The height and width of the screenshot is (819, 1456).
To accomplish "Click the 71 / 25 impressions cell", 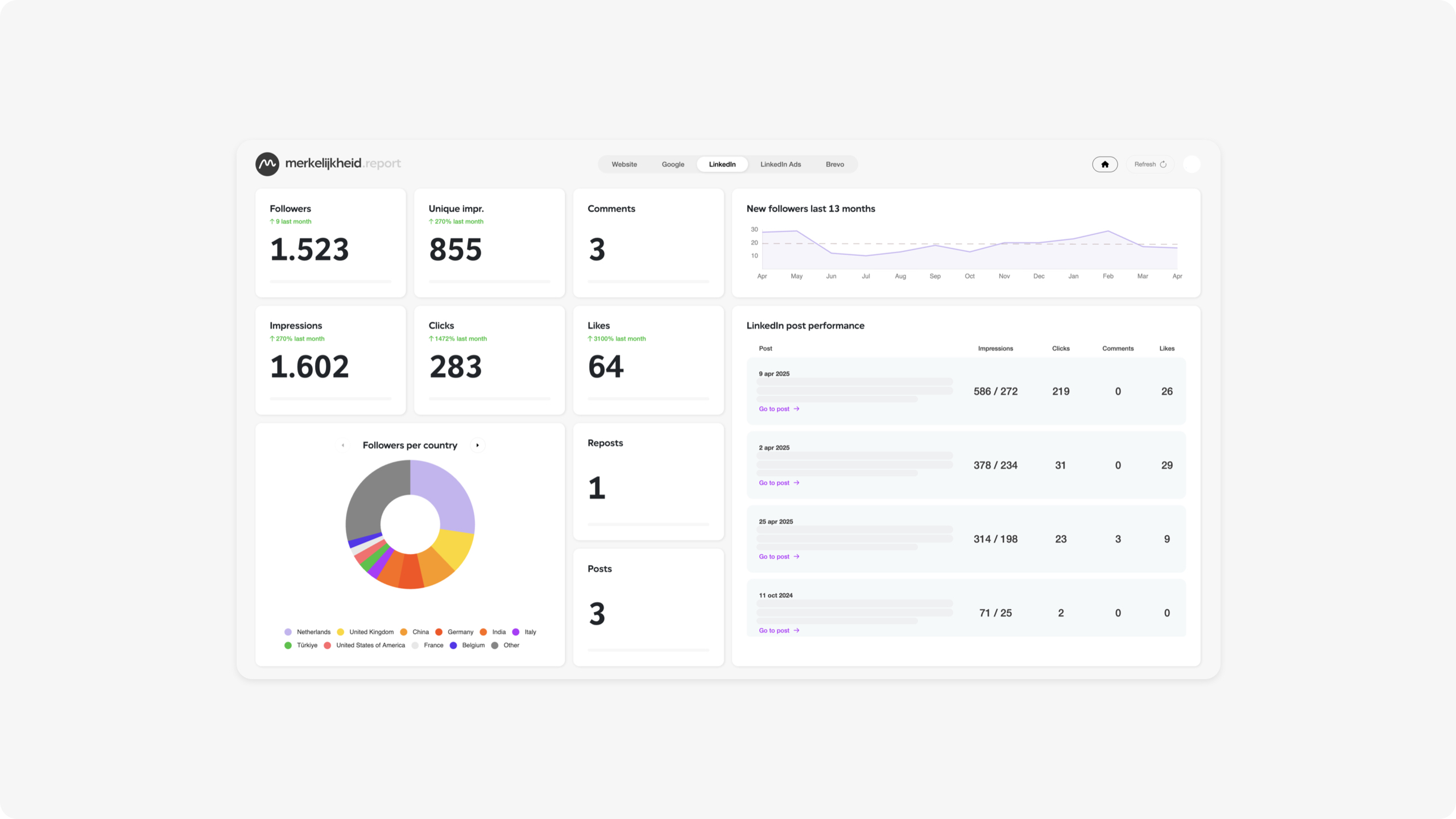I will point(995,613).
